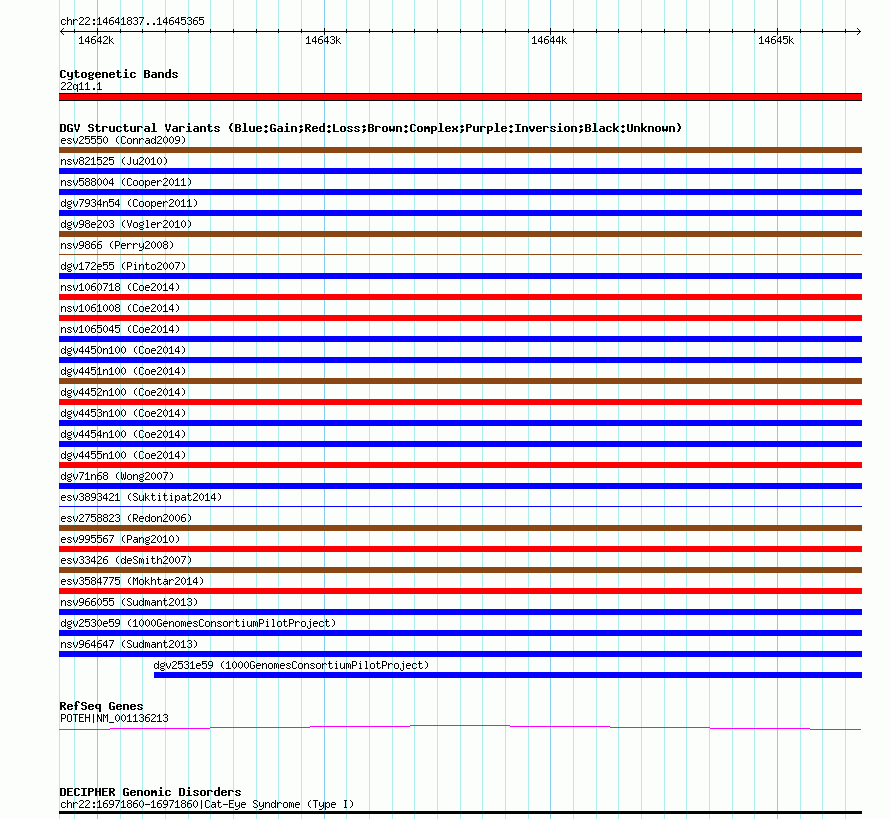Image resolution: width=890 pixels, height=819 pixels.
Task: Open variant dgv4454n100 (Coe2014)
Action: (123, 434)
